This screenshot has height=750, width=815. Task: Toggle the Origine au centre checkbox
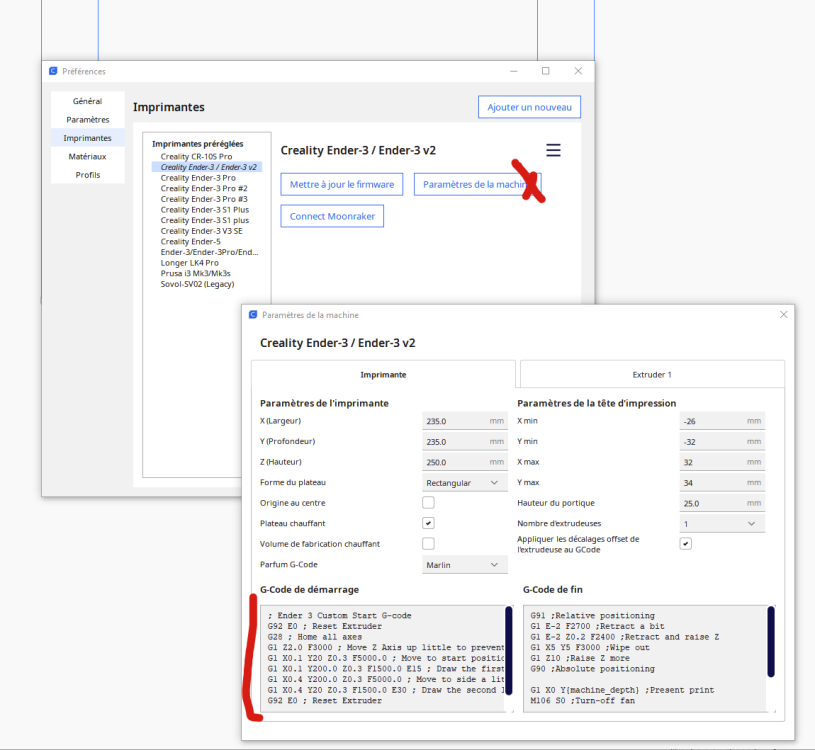click(x=428, y=503)
